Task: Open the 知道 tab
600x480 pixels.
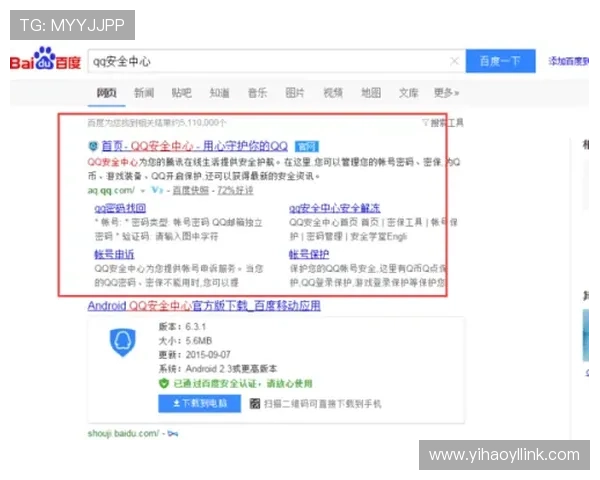Action: point(219,93)
